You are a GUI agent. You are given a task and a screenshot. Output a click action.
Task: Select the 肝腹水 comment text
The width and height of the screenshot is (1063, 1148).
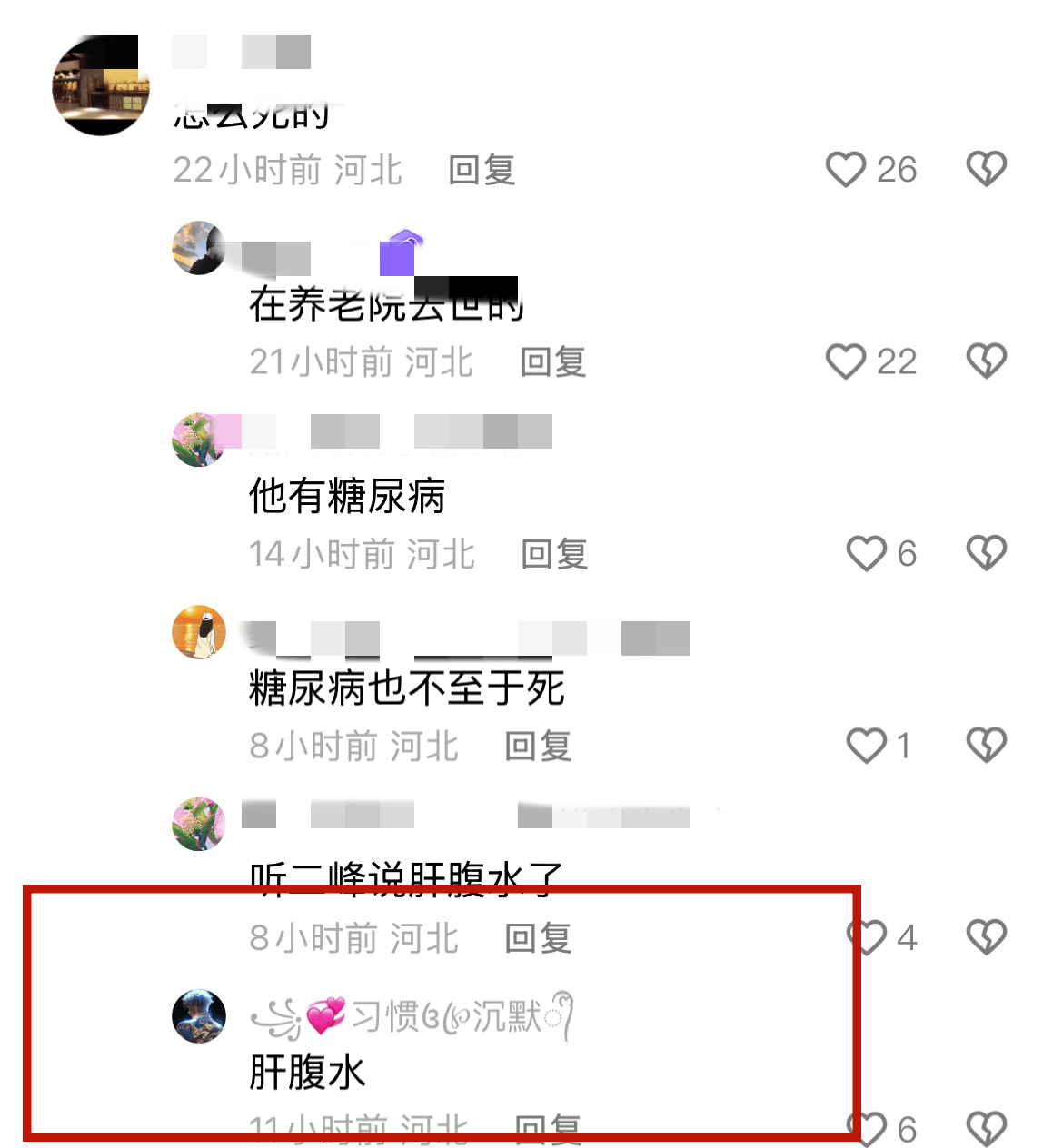tap(307, 1073)
